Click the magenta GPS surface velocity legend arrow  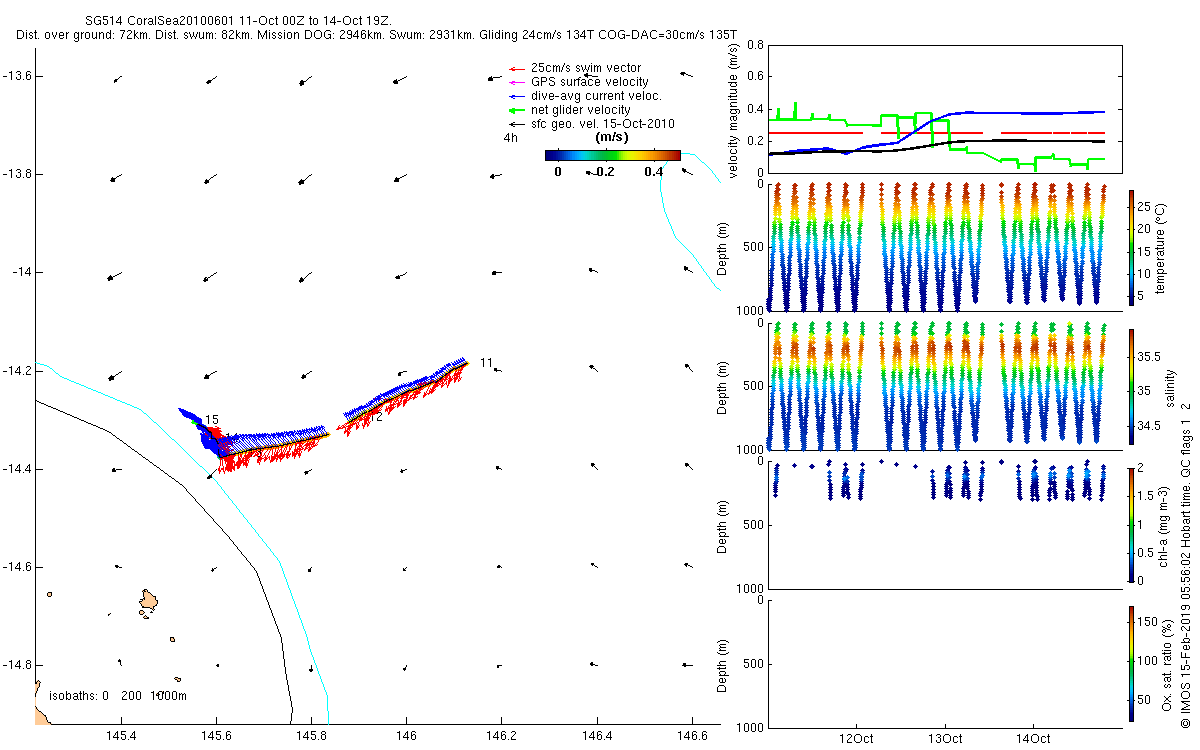518,82
